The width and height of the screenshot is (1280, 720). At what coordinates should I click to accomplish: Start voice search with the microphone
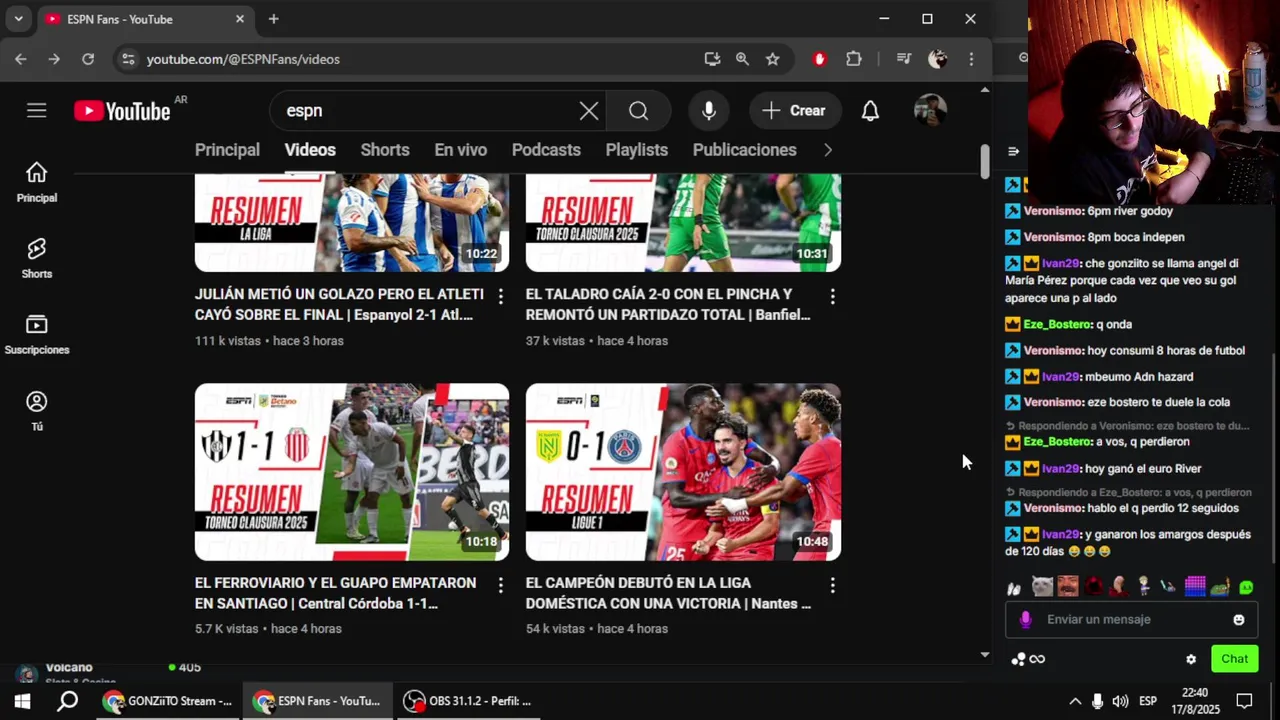pos(709,111)
